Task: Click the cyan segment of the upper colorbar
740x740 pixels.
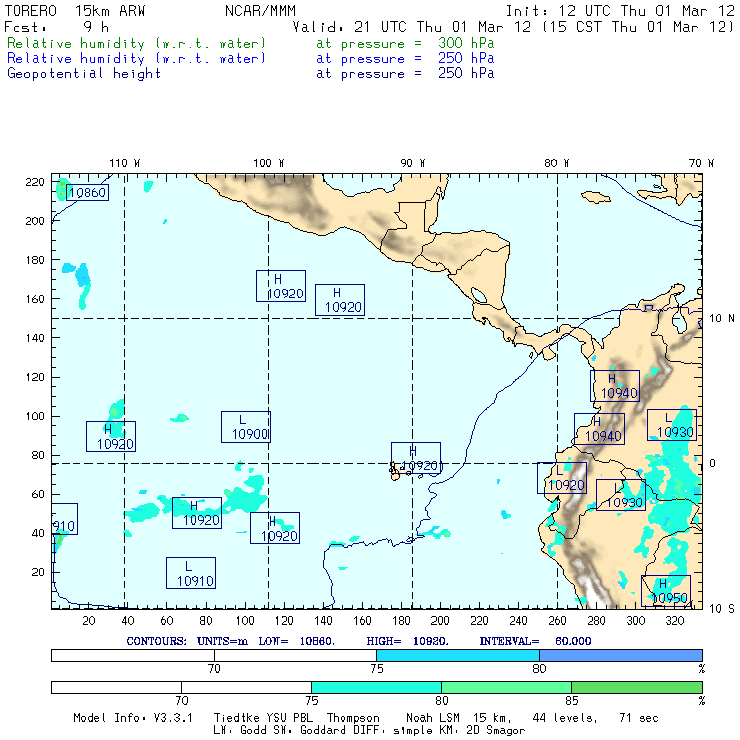Action: [x=457, y=654]
